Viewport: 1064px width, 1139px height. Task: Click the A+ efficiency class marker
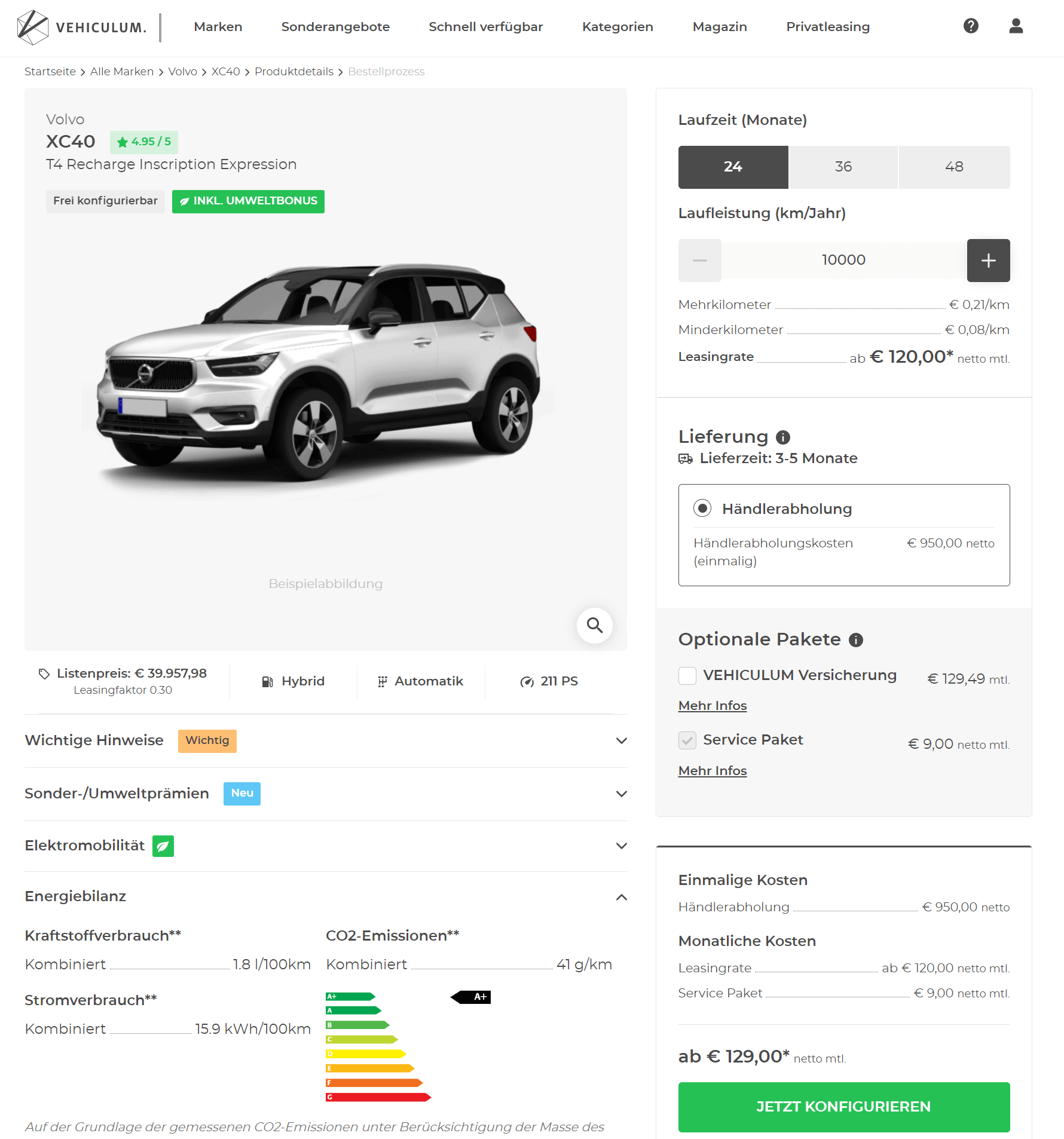[471, 997]
